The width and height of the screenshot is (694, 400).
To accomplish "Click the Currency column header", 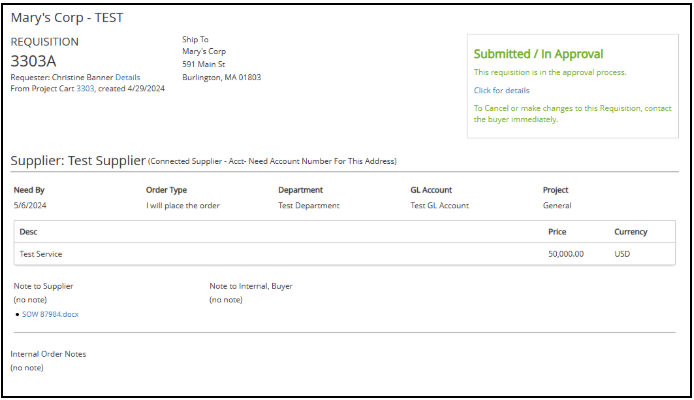I will click(x=630, y=232).
